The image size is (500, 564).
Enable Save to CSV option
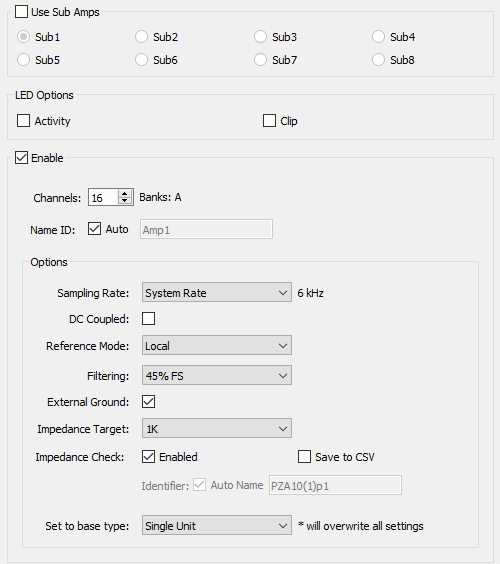point(304,457)
